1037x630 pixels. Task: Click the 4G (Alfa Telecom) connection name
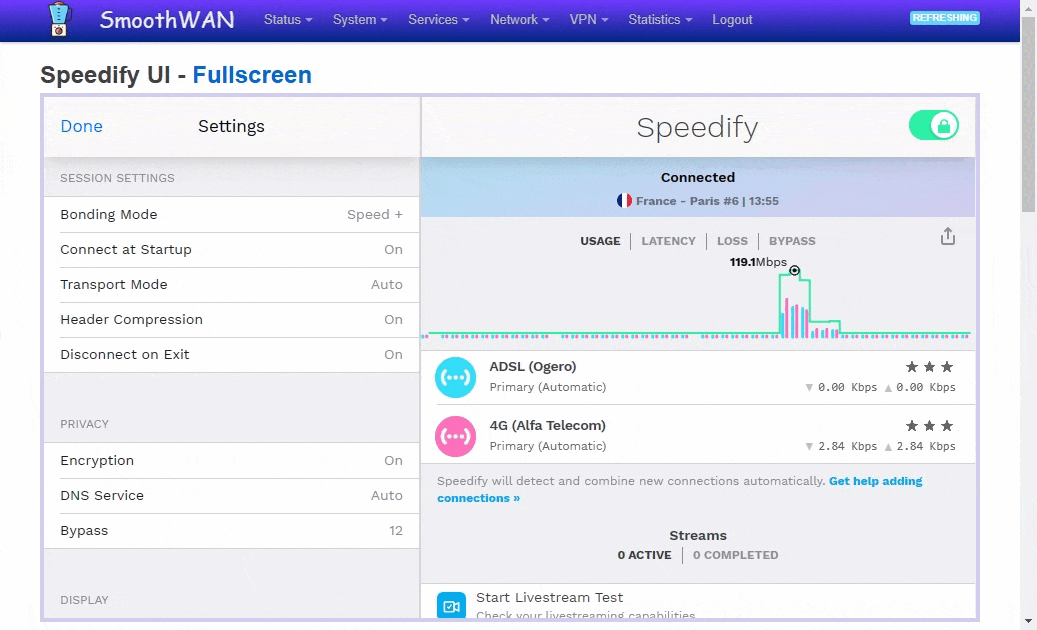click(x=547, y=425)
